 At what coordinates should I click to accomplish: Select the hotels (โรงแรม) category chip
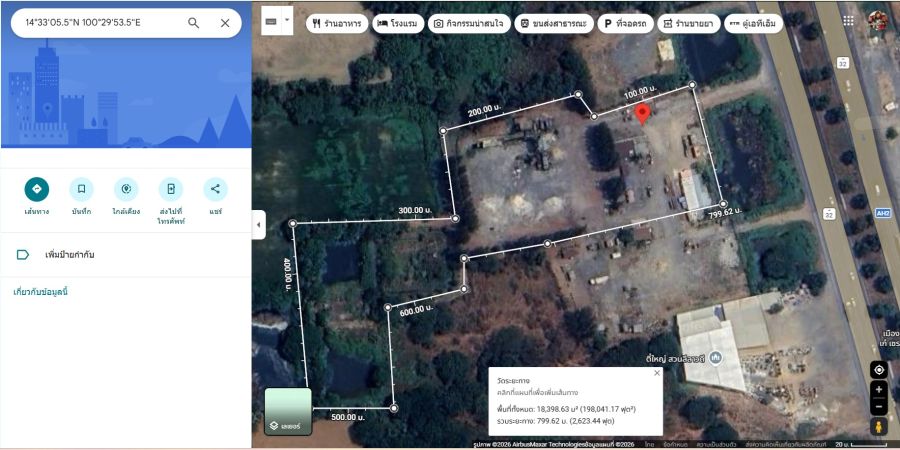397,23
